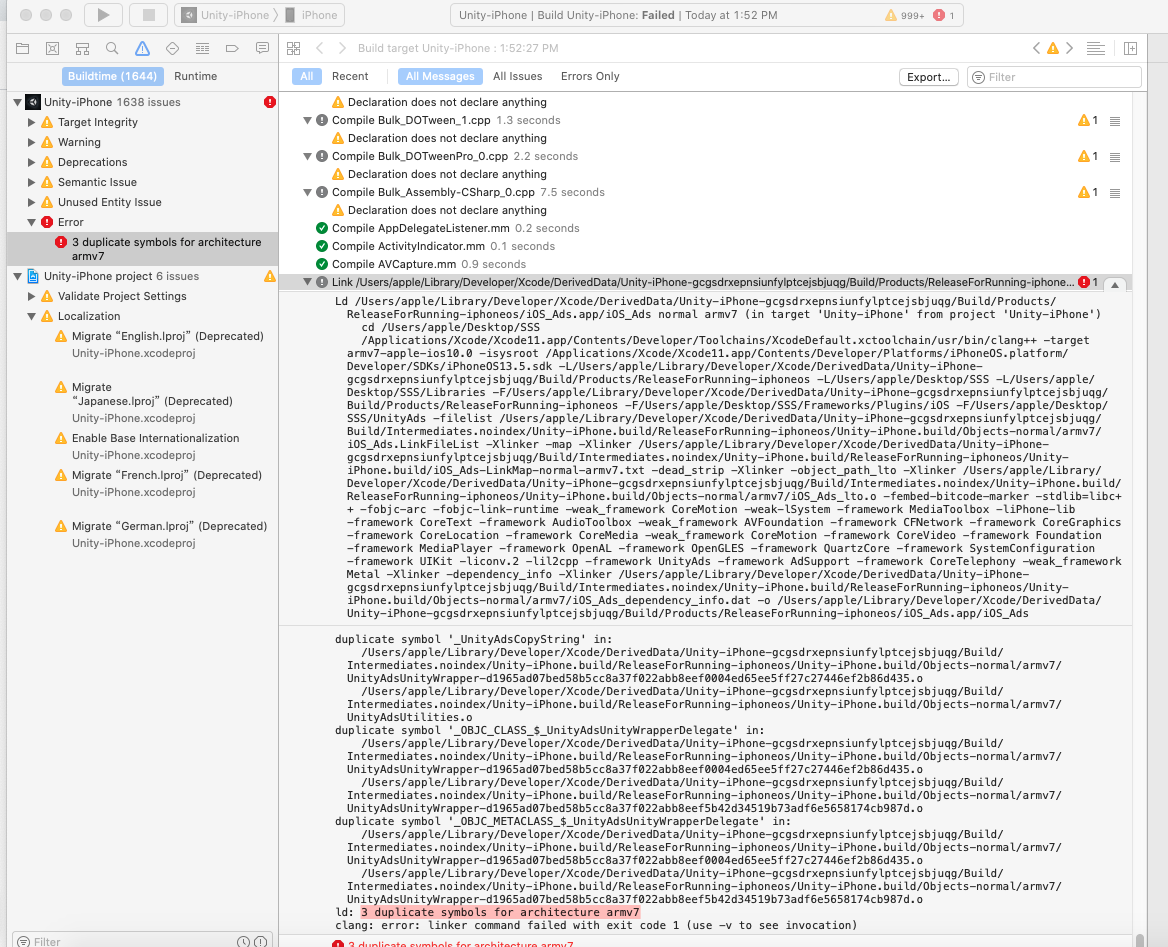Switch to the Runtime issues view
Screen dimensions: 1168x947
pyautogui.click(x=195, y=76)
